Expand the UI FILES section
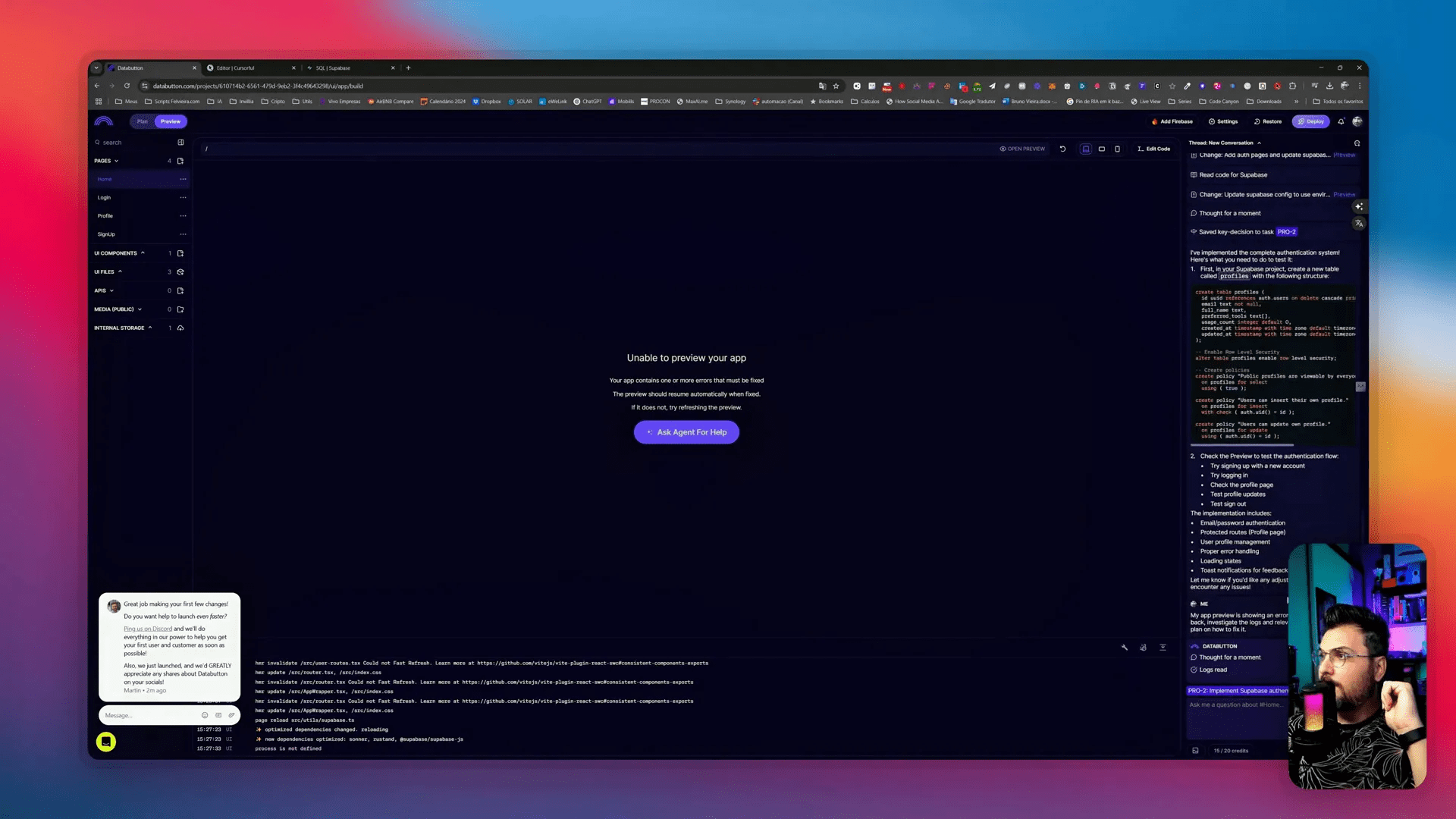1456x819 pixels. tap(108, 272)
